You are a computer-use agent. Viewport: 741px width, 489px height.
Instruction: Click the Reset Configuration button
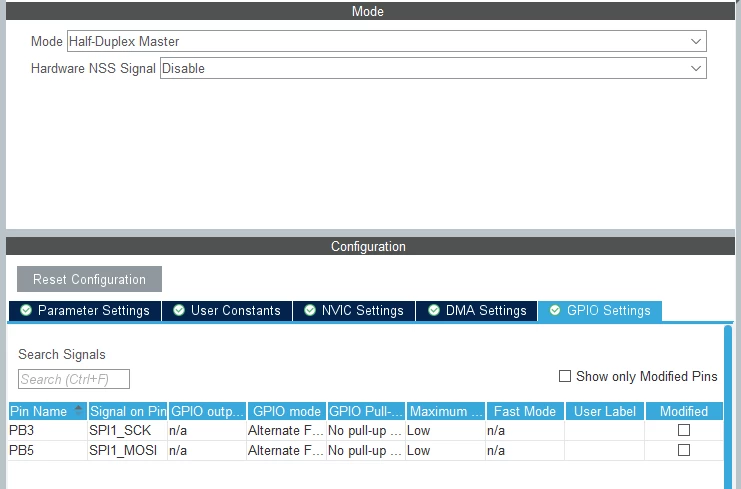(x=89, y=279)
